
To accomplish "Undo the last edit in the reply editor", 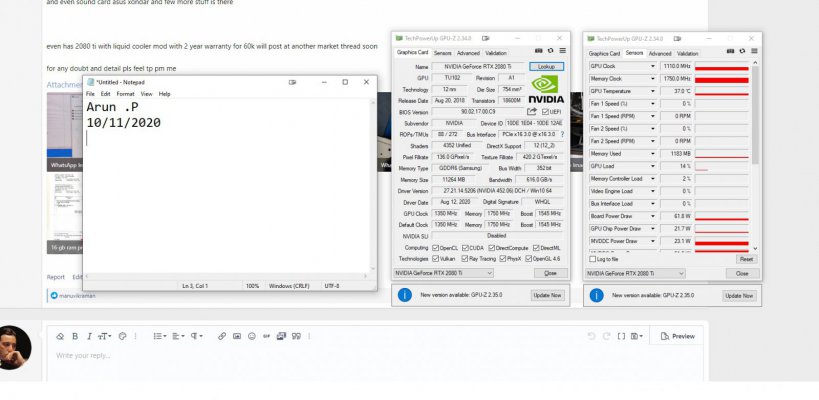I will tap(591, 336).
